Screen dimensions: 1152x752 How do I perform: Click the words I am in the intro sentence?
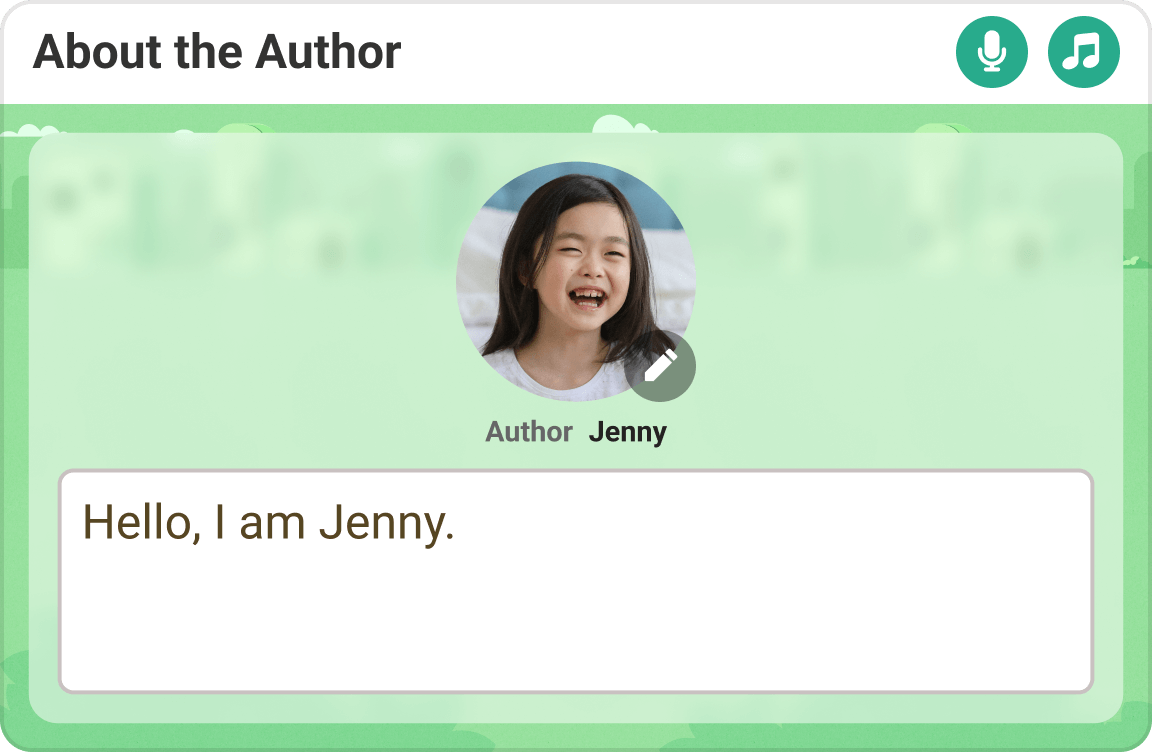point(259,523)
